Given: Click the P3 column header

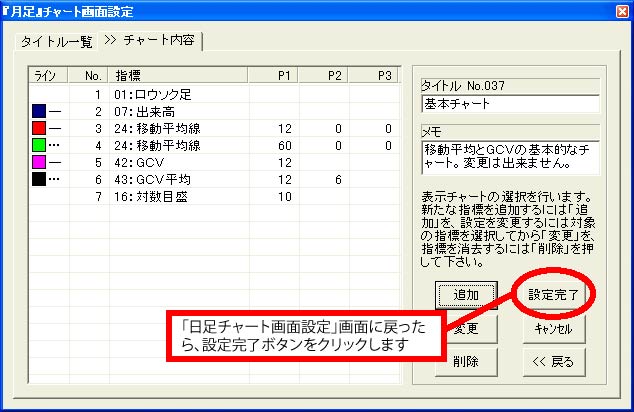Looking at the screenshot, I should coord(374,76).
